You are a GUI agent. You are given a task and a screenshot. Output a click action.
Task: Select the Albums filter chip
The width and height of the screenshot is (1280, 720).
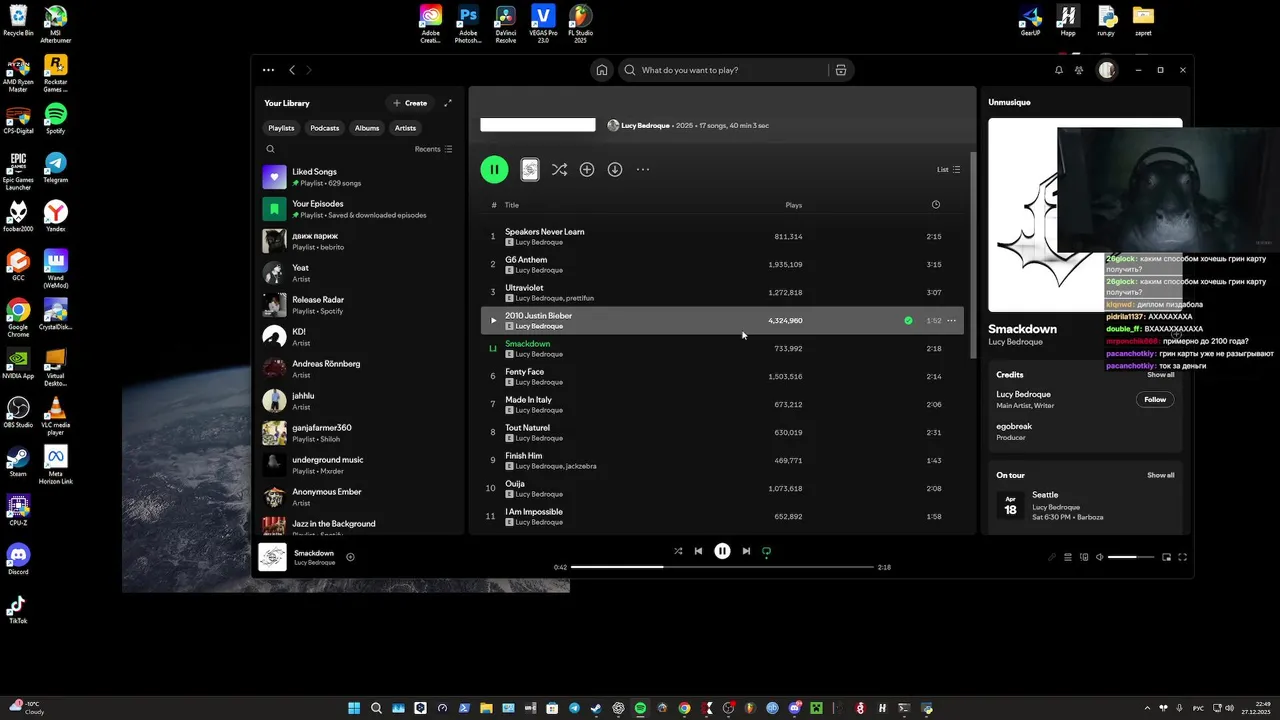click(x=367, y=128)
